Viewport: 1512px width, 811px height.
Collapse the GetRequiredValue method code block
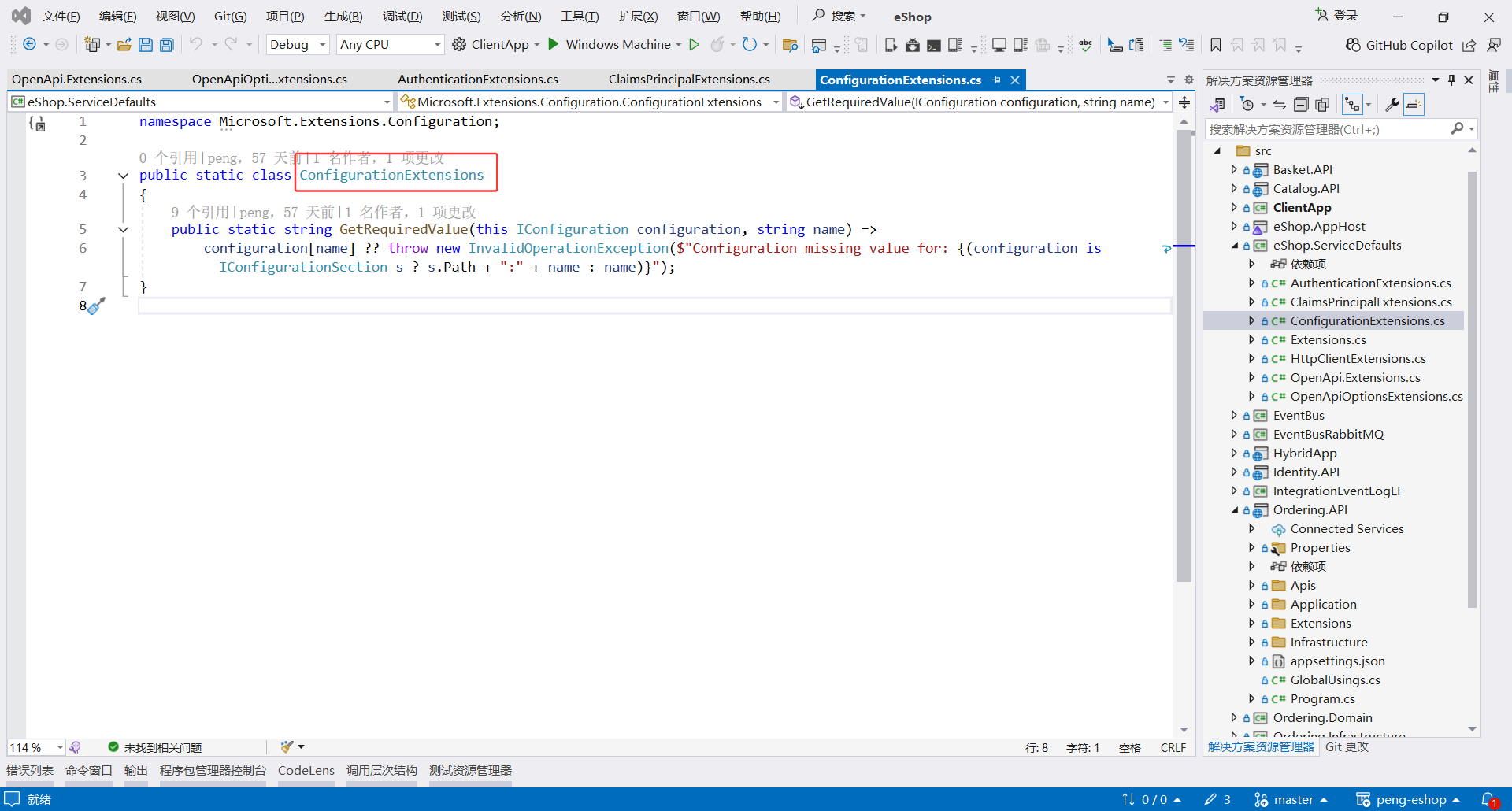click(x=123, y=230)
